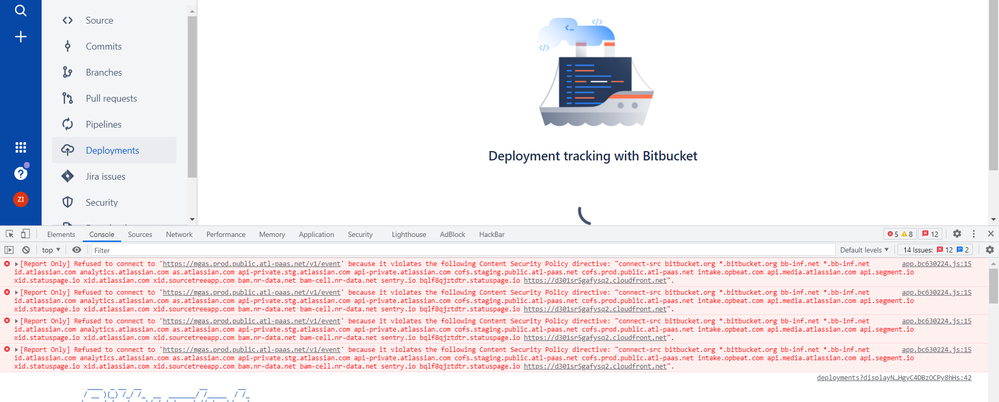This screenshot has height=402, width=999.
Task: Switch to the AdBlock tab
Action: tap(452, 234)
